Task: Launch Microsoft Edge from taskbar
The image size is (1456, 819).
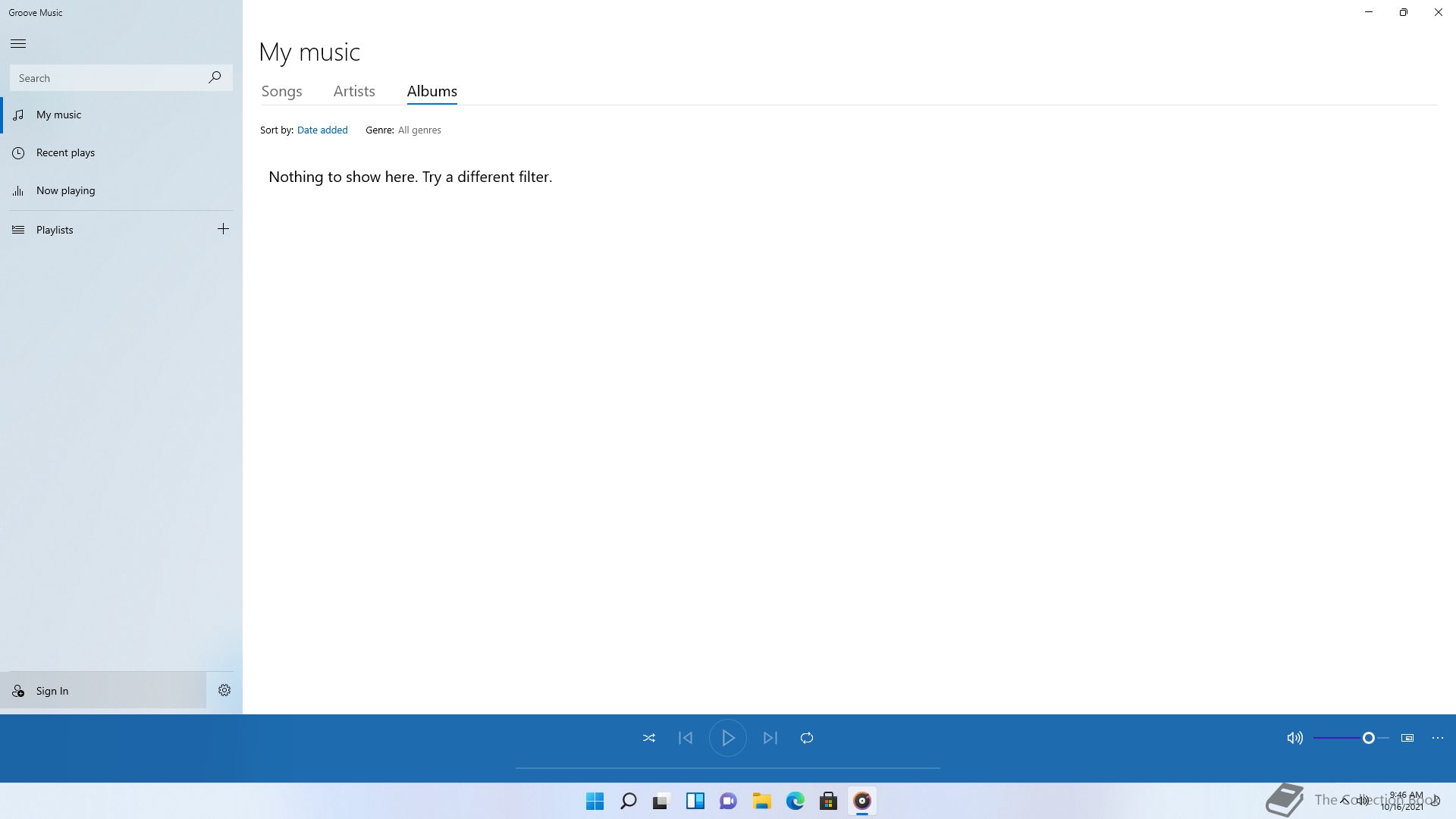Action: 795,801
